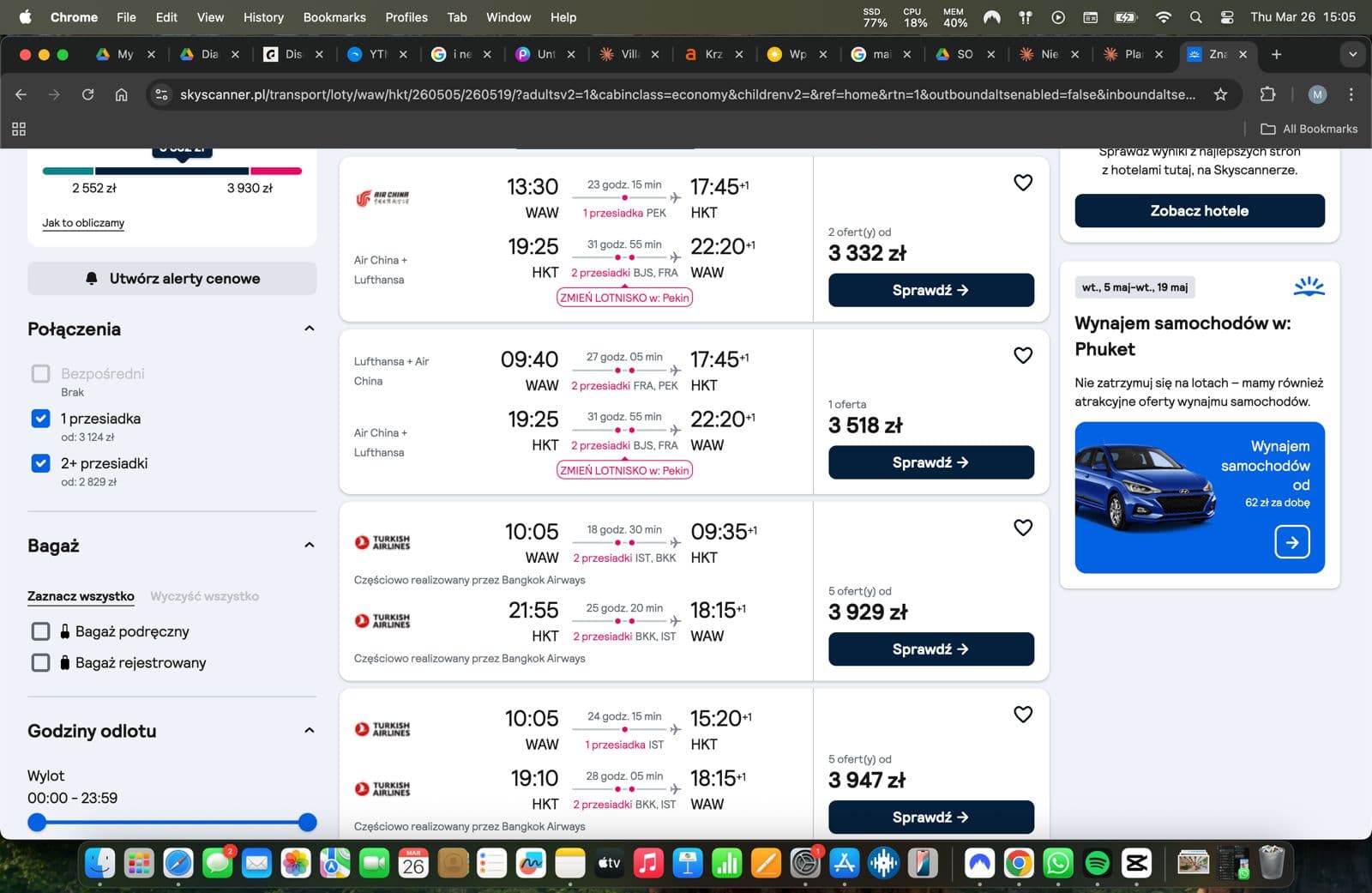Uncheck the 2+ przesiadki filter
Viewport: 1372px width, 893px height.
[40, 463]
